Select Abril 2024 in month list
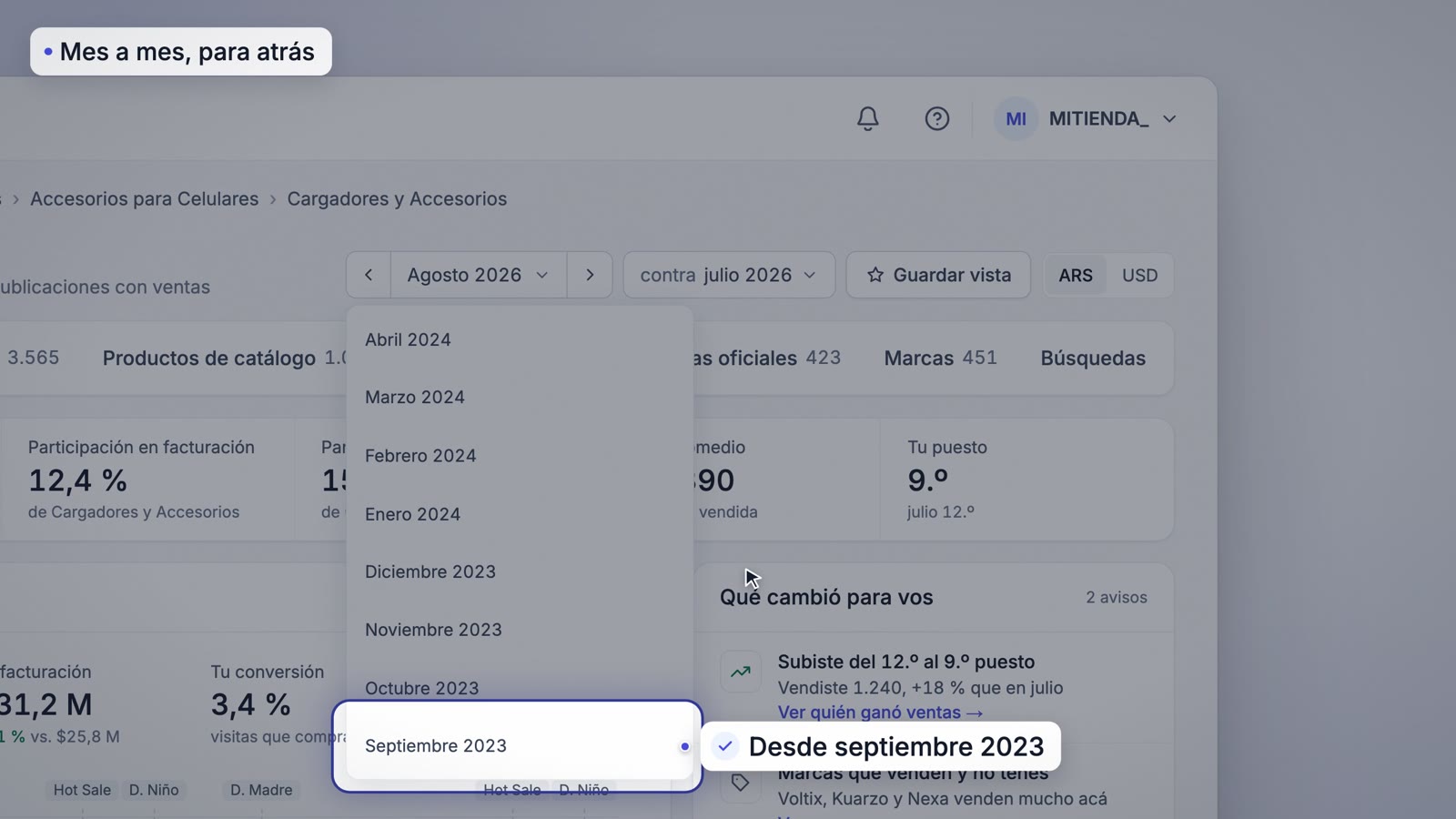Viewport: 1456px width, 819px height. [x=520, y=339]
